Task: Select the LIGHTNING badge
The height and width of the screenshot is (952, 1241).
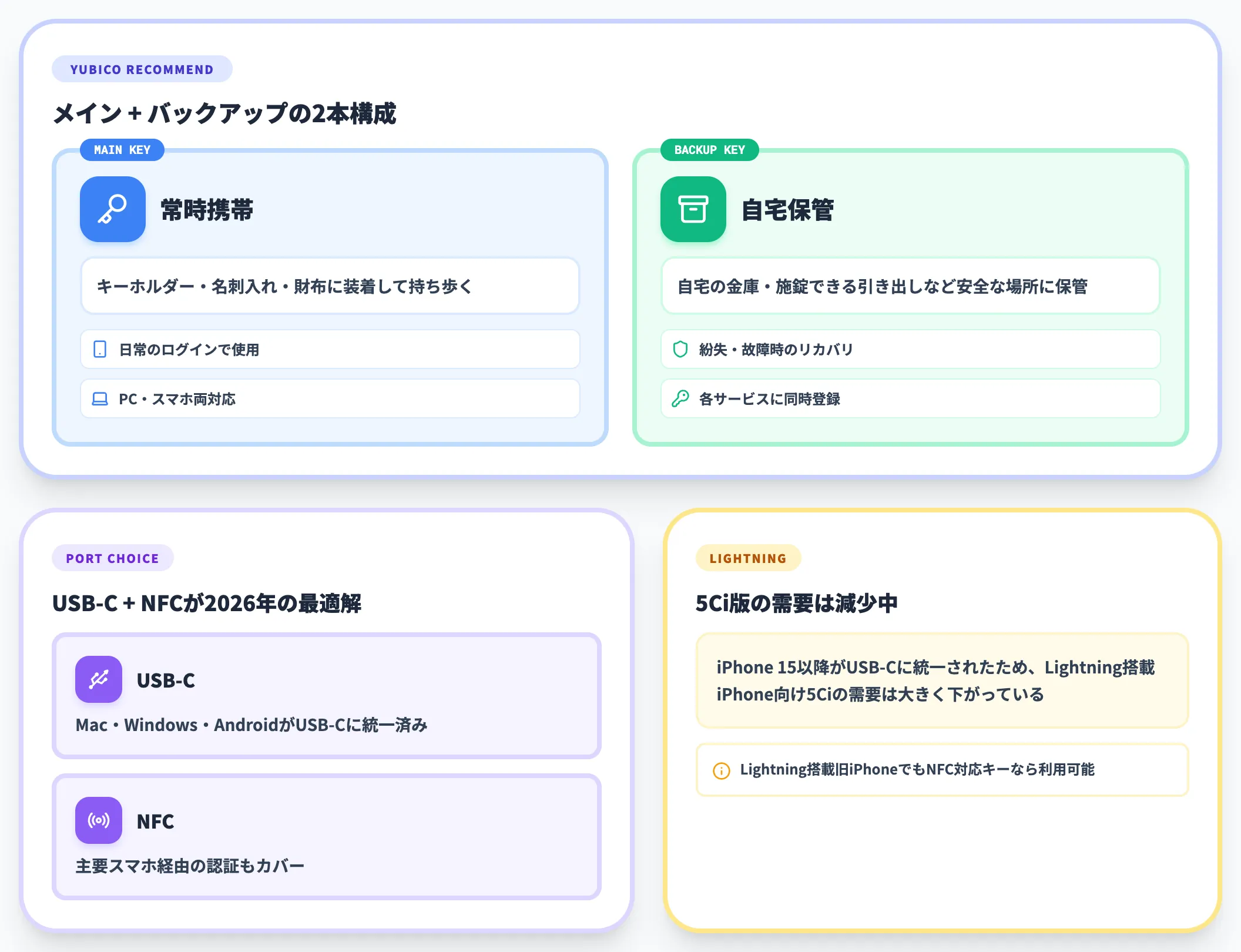Action: pyautogui.click(x=748, y=558)
